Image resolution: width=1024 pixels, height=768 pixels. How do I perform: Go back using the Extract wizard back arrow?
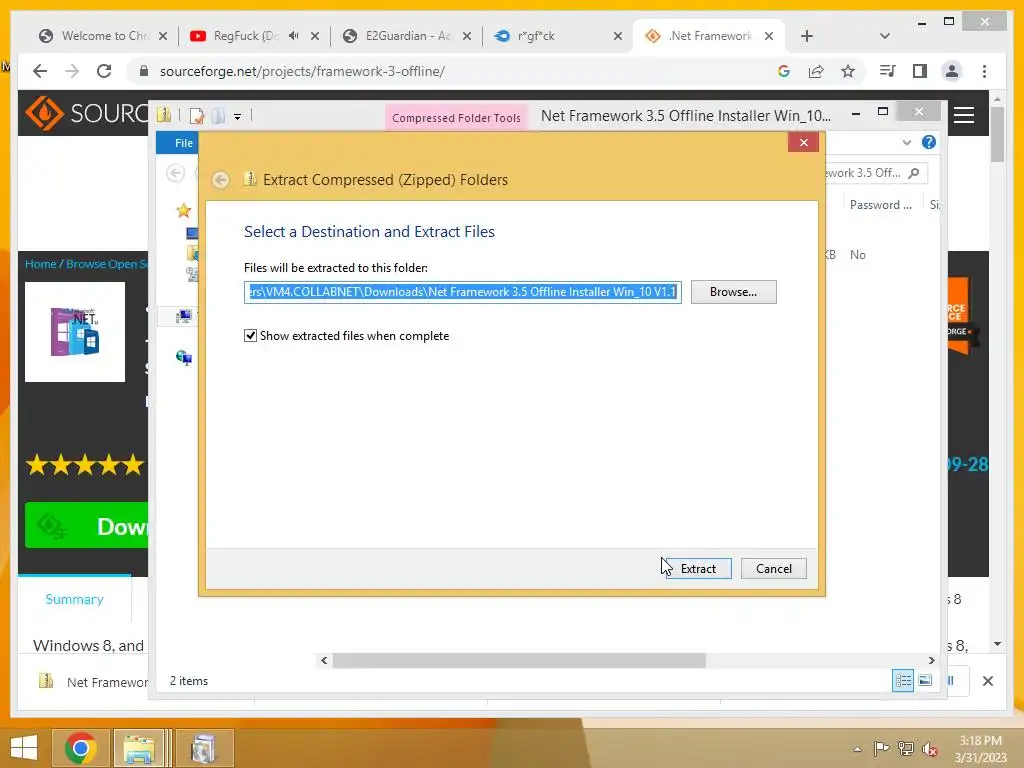(221, 180)
